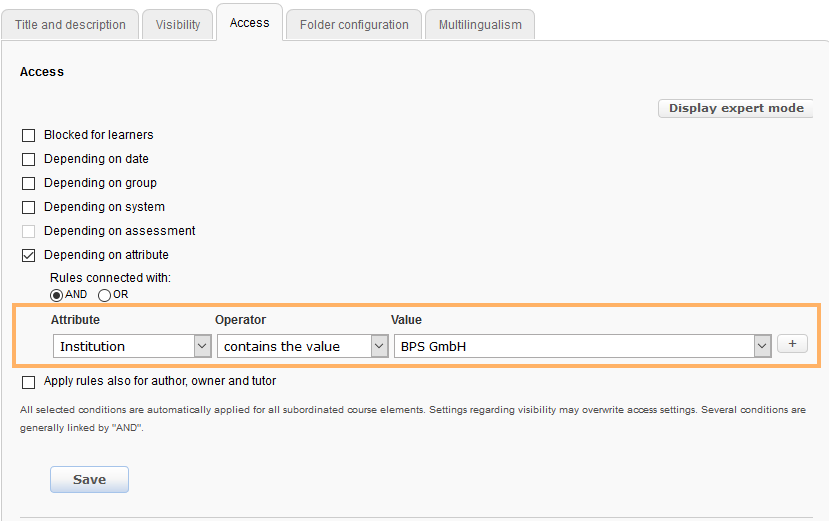Tick the Depending on group checkbox
This screenshot has width=829, height=521.
[29, 183]
